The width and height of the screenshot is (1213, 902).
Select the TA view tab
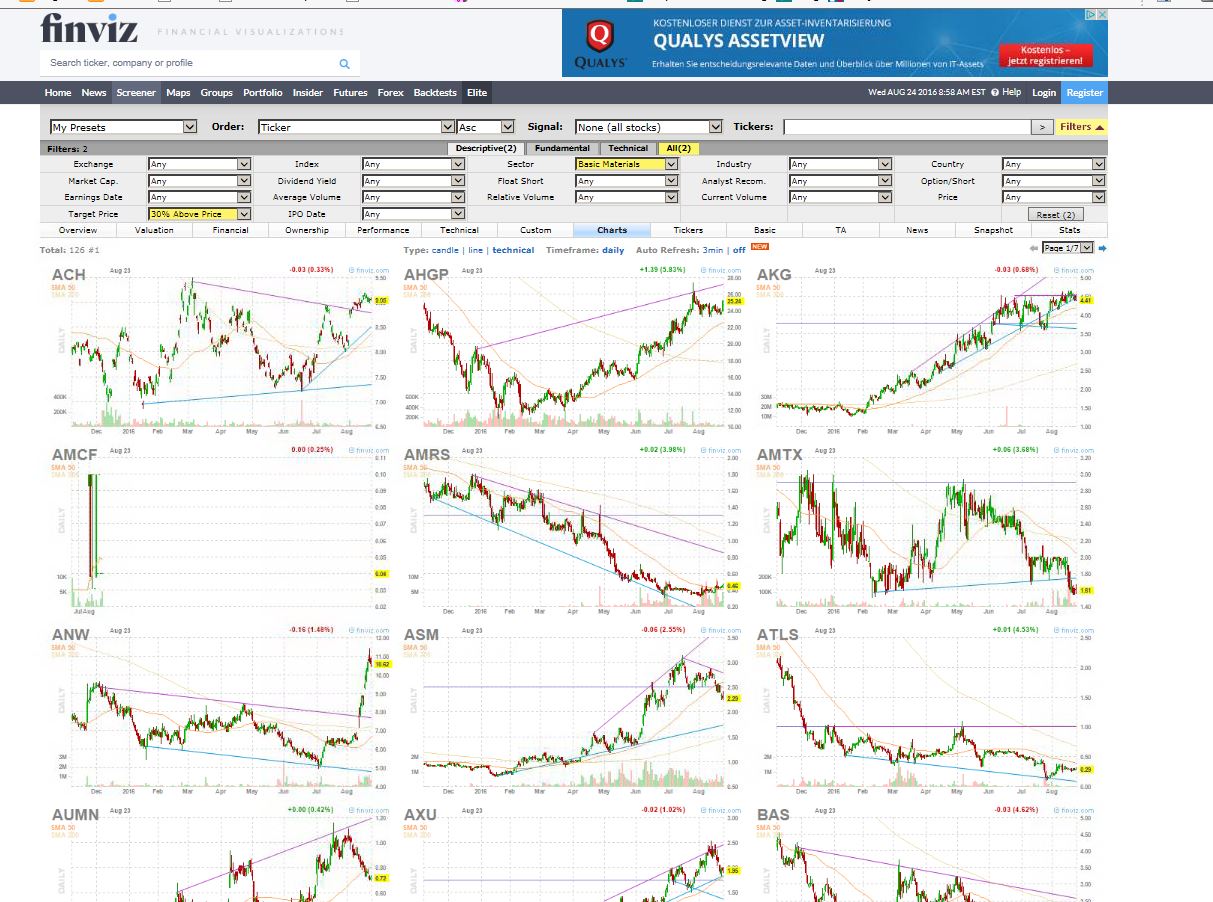(x=841, y=230)
